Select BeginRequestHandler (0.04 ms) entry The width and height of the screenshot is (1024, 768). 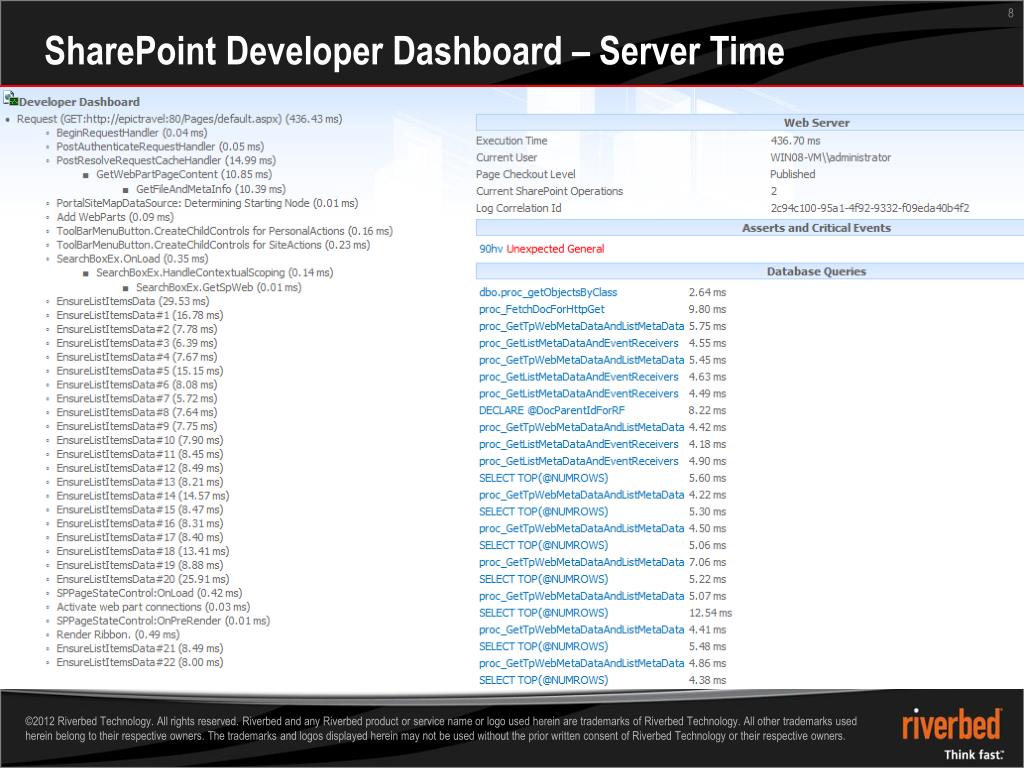tap(131, 133)
